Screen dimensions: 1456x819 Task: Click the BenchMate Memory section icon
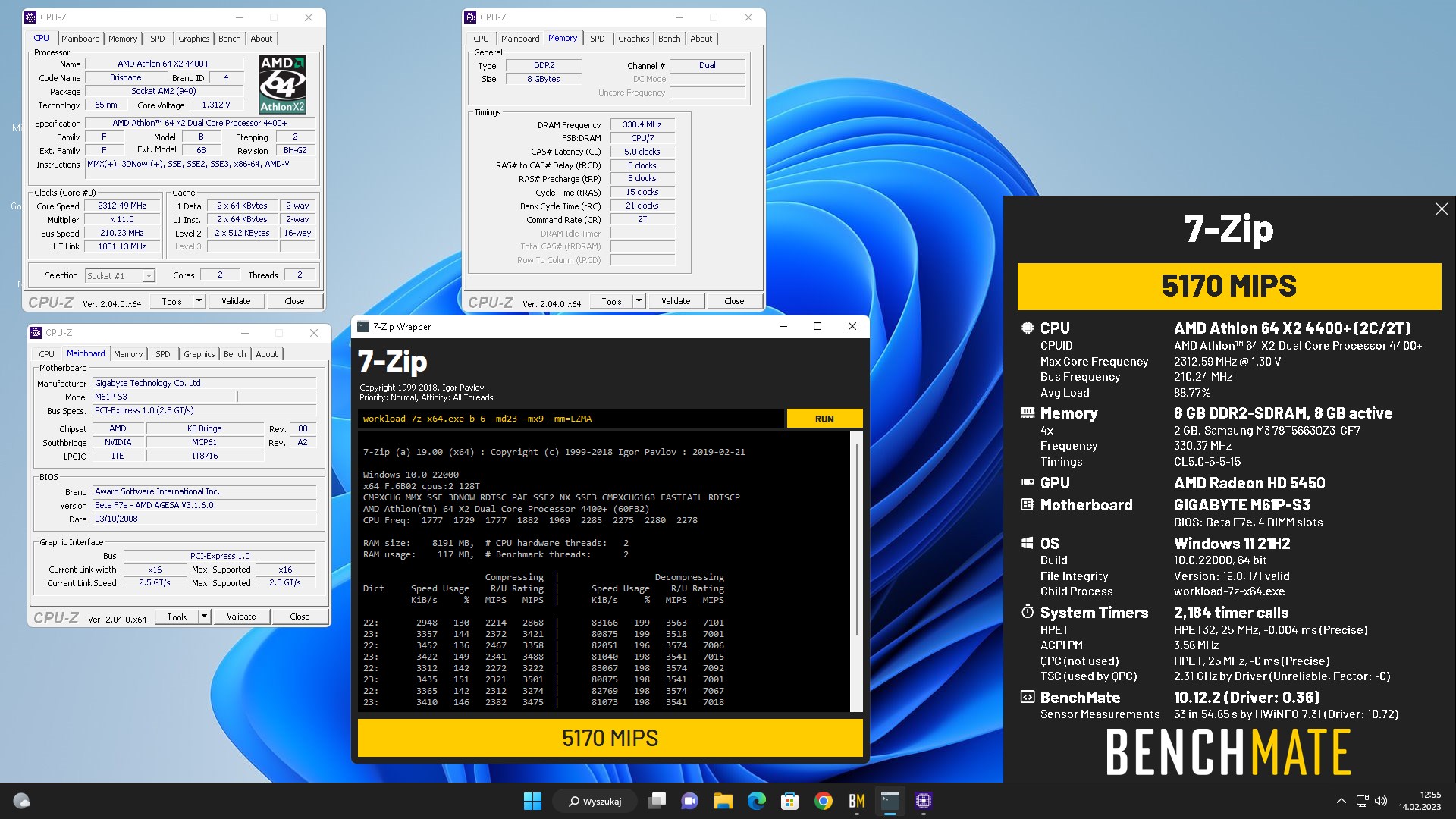click(x=1028, y=413)
